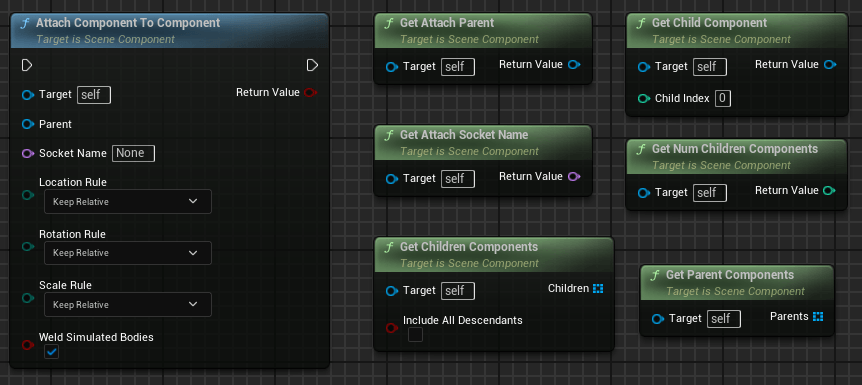Screen dimensions: 862x385
Task: Click Get Attach Socket Name Return Value pin
Action: click(x=574, y=177)
